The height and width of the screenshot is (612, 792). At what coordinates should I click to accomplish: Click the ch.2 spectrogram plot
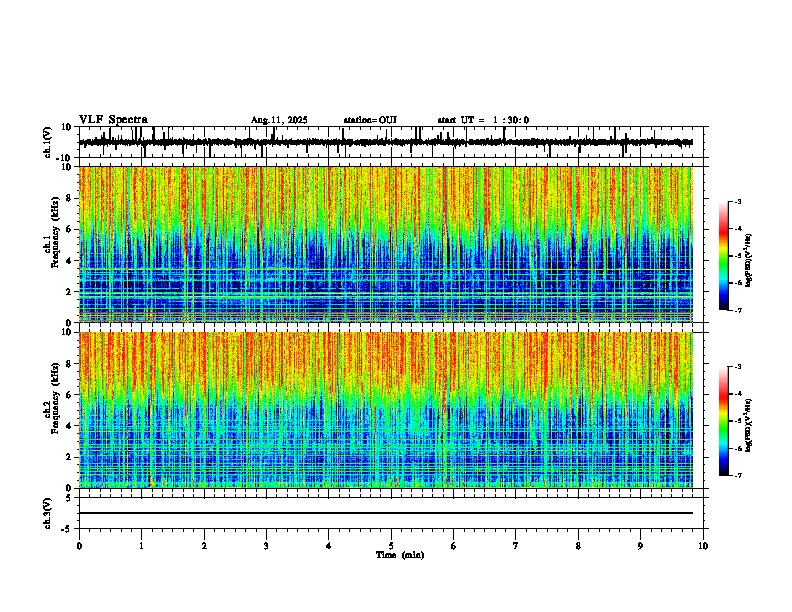(x=386, y=410)
